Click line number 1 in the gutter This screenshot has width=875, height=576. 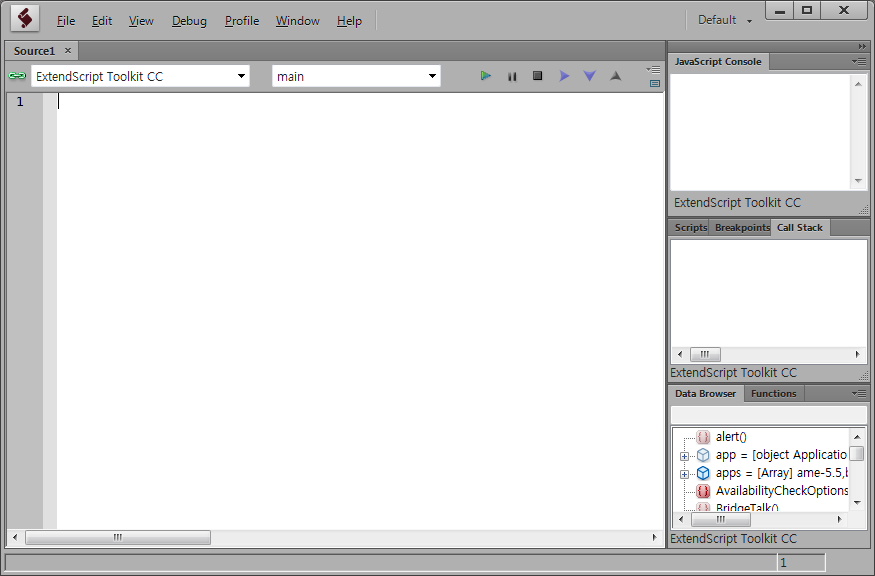tap(20, 102)
